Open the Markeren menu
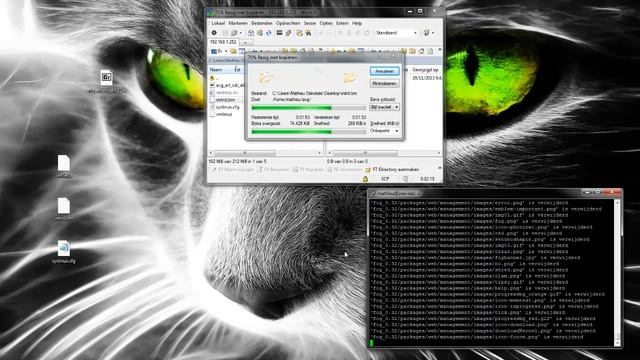640x360 pixels. tap(238, 23)
